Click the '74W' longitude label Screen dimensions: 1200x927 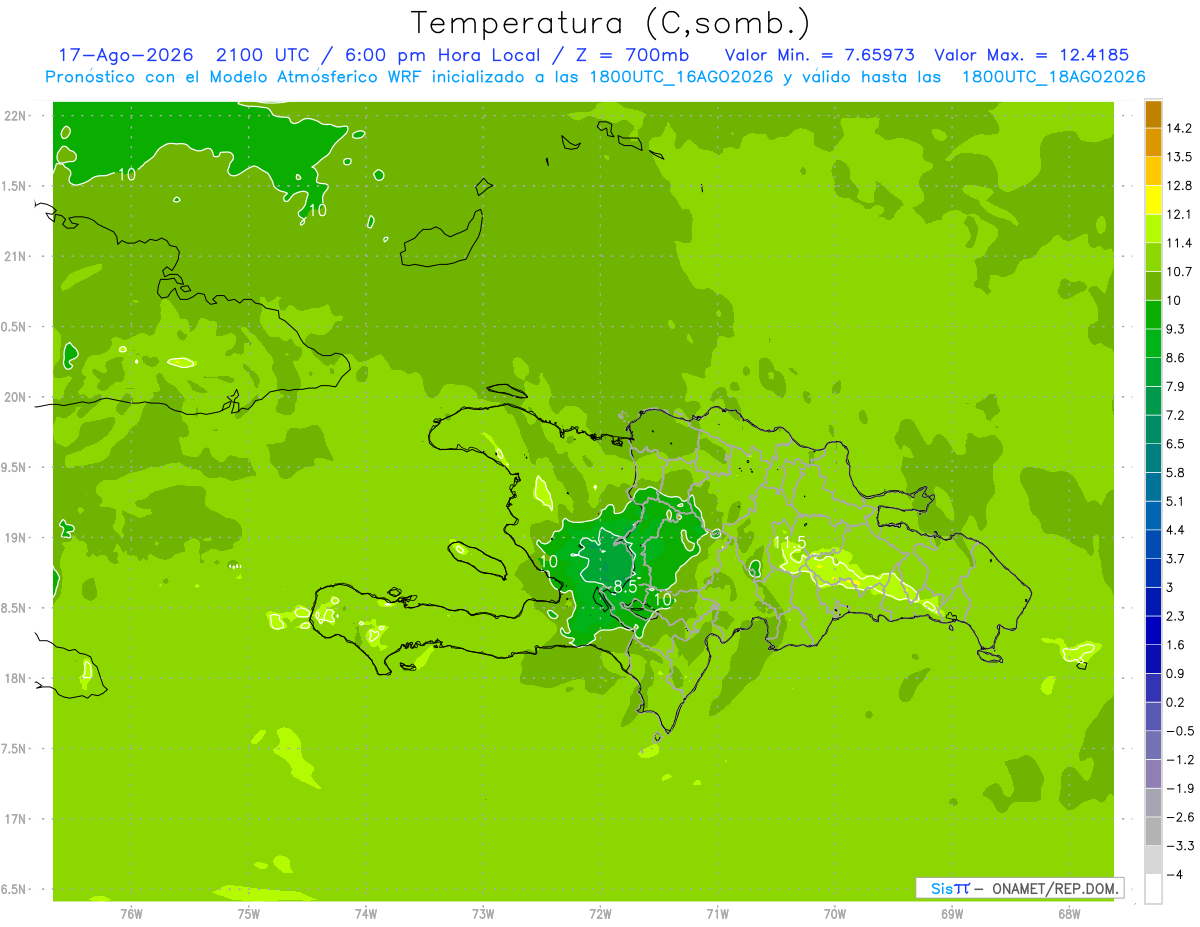[x=366, y=914]
